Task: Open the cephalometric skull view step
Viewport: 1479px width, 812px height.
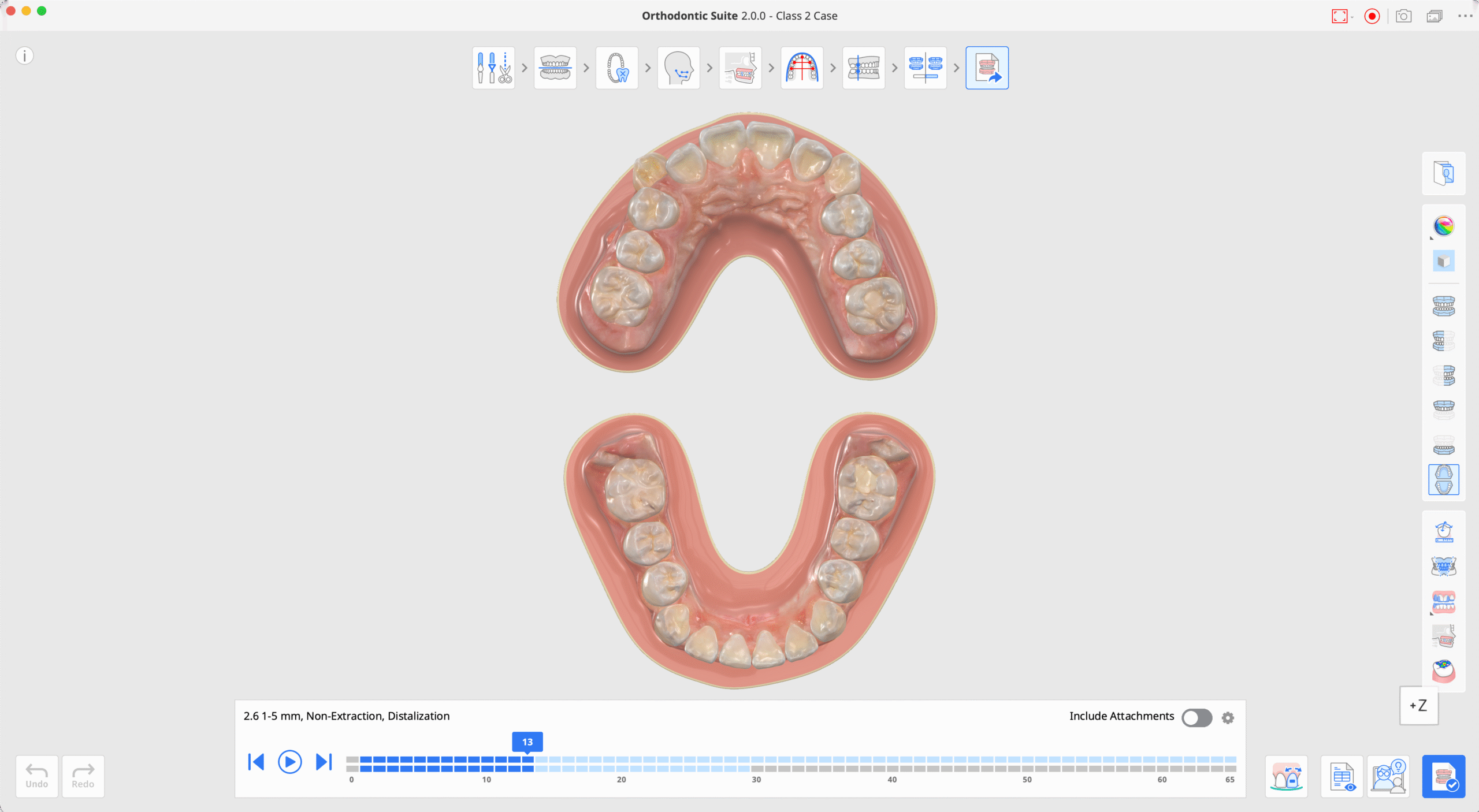Action: pyautogui.click(x=740, y=68)
